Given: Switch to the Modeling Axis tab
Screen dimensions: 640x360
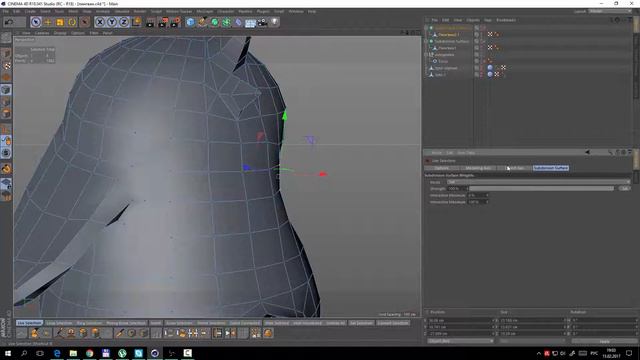Looking at the screenshot, I should (x=478, y=168).
